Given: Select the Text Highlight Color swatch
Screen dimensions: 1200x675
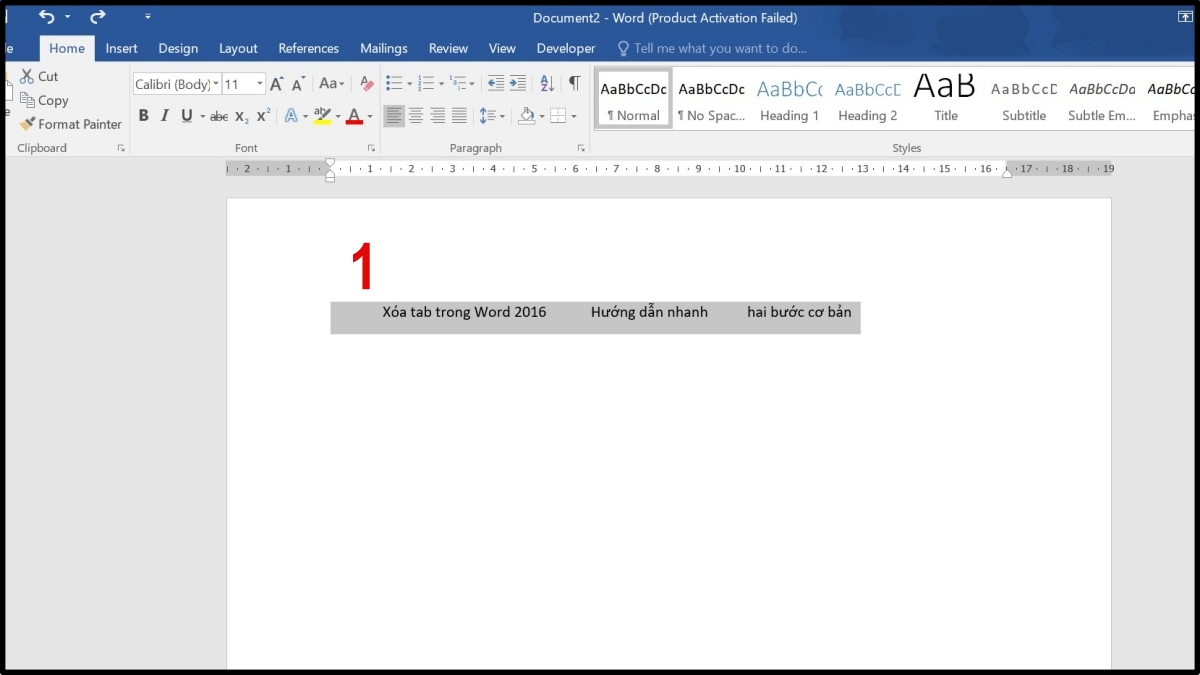Looking at the screenshot, I should (x=323, y=116).
